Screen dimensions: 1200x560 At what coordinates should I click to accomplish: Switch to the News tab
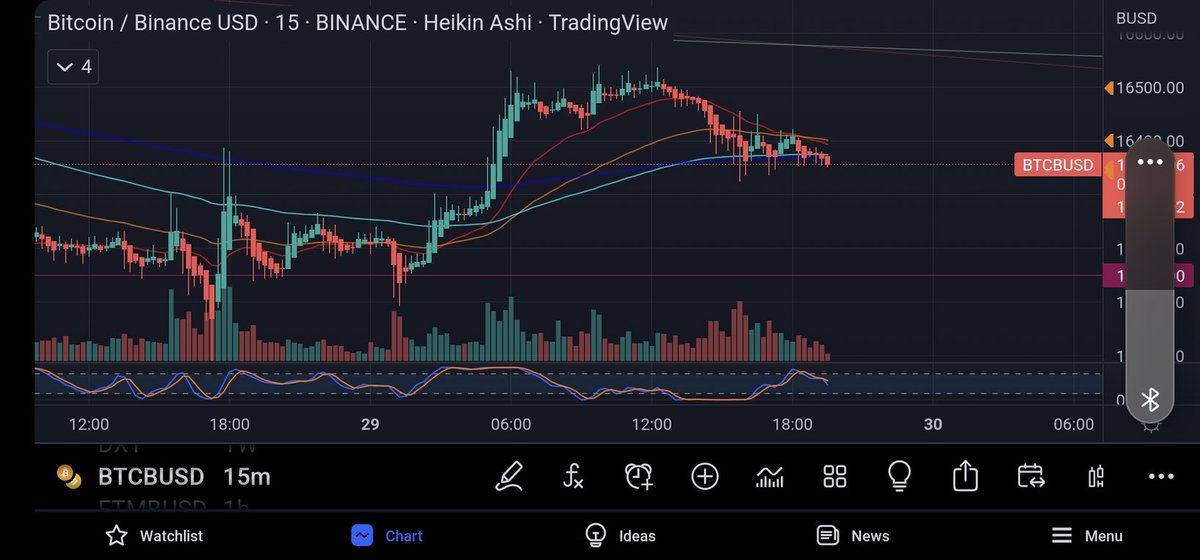pyautogui.click(x=853, y=536)
